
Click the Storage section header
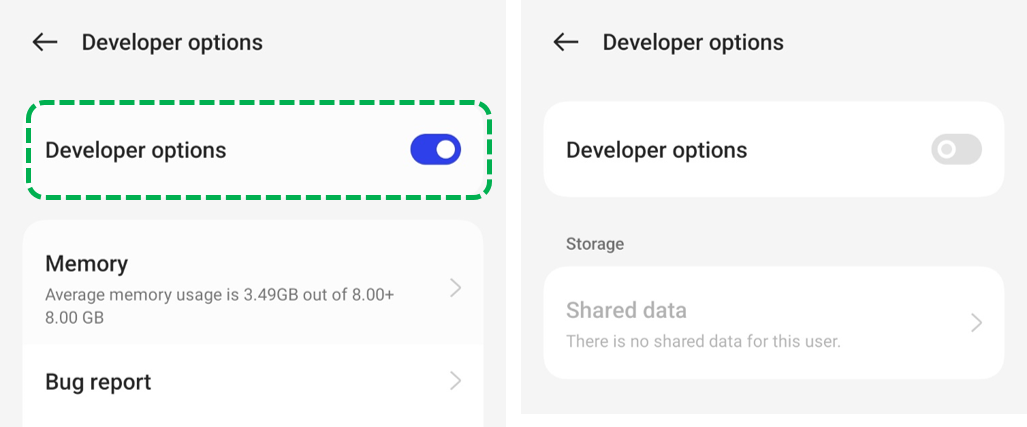tap(595, 244)
